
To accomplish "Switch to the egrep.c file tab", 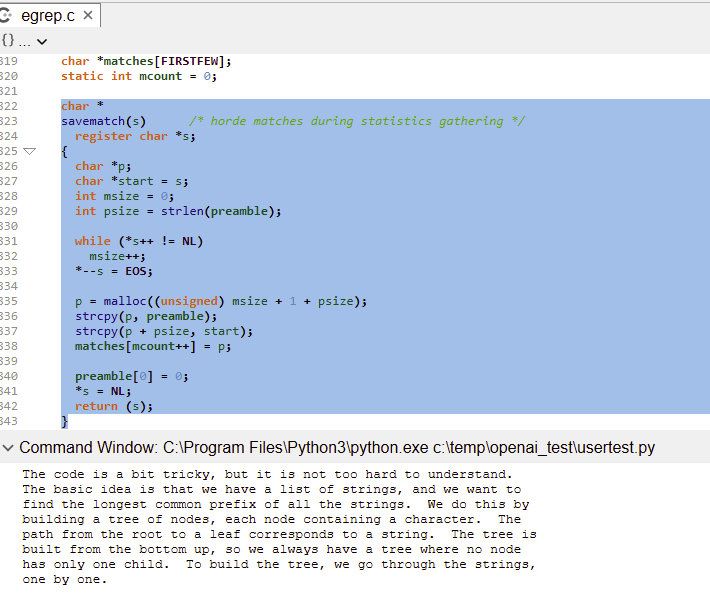I will (47, 16).
